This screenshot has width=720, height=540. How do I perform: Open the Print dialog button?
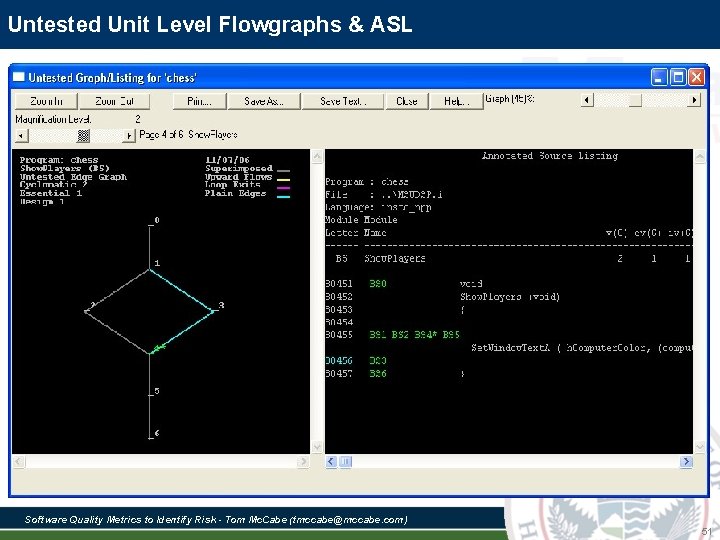coord(200,101)
